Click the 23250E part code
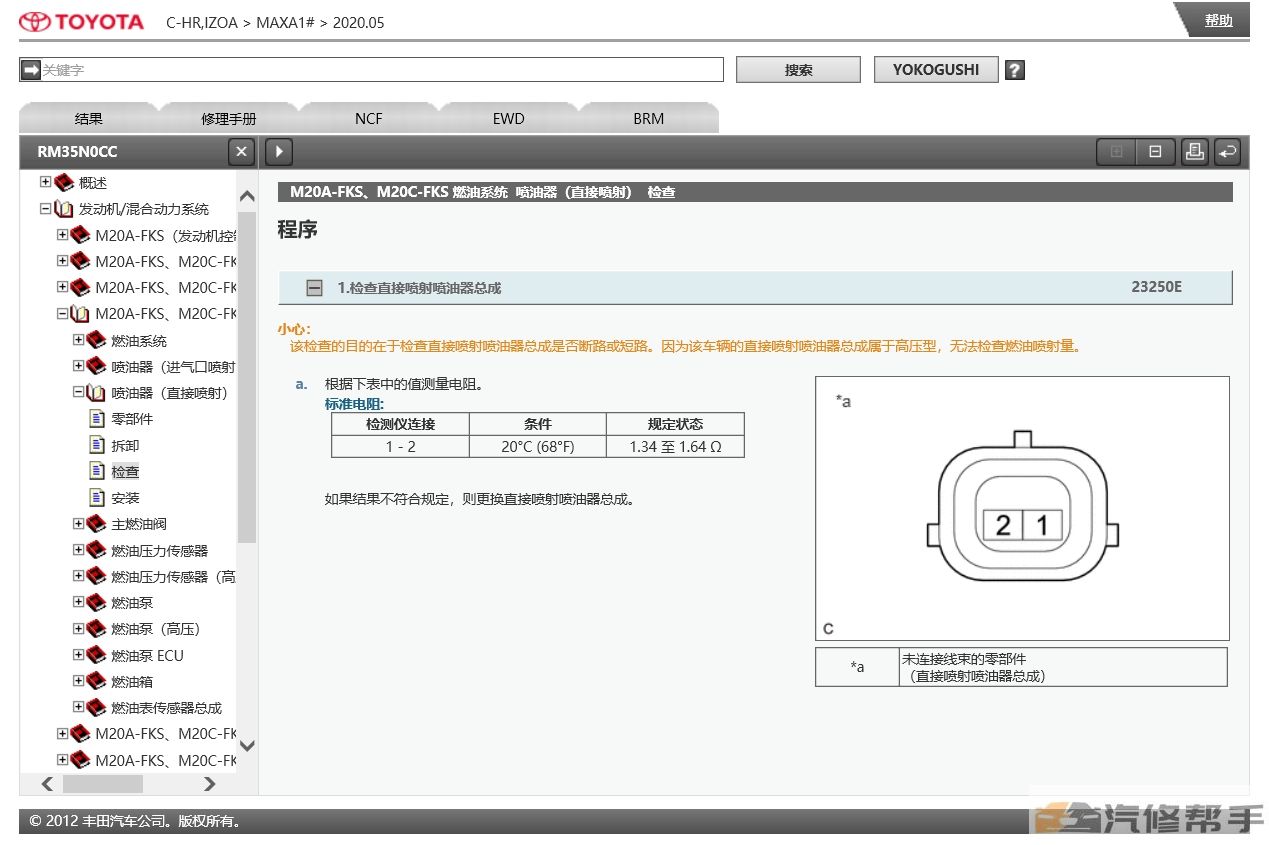1269x845 pixels. click(1157, 287)
